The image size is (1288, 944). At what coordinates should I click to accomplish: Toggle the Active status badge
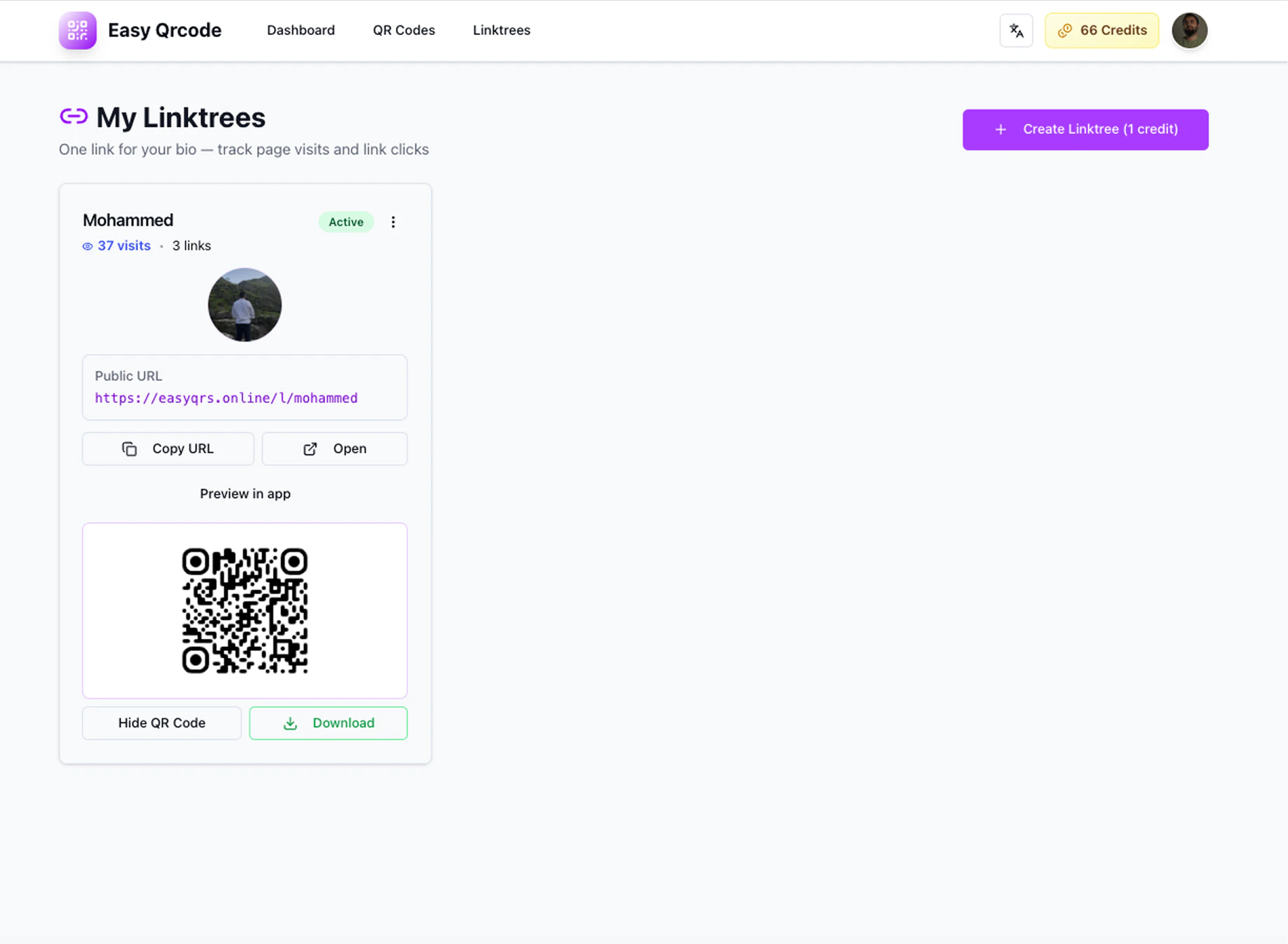point(345,221)
